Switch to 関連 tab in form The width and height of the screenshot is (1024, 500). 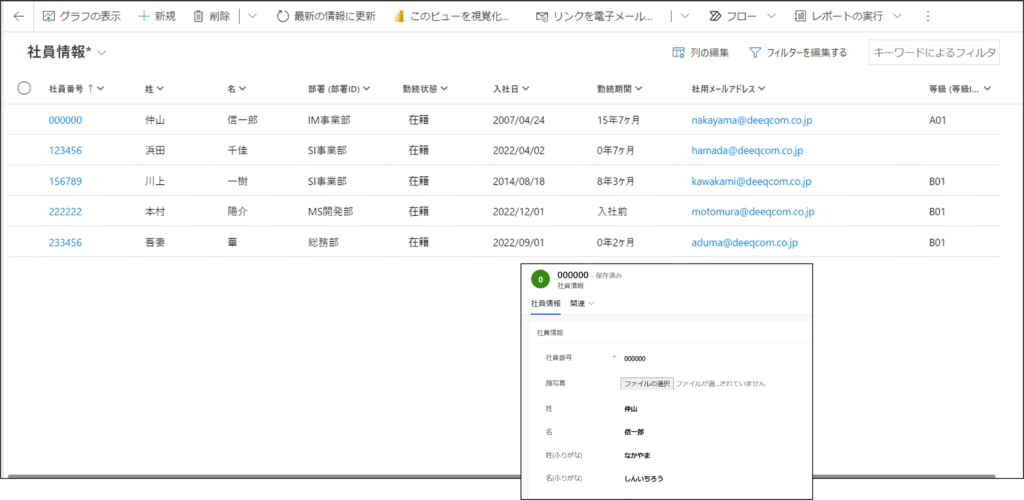(x=582, y=303)
